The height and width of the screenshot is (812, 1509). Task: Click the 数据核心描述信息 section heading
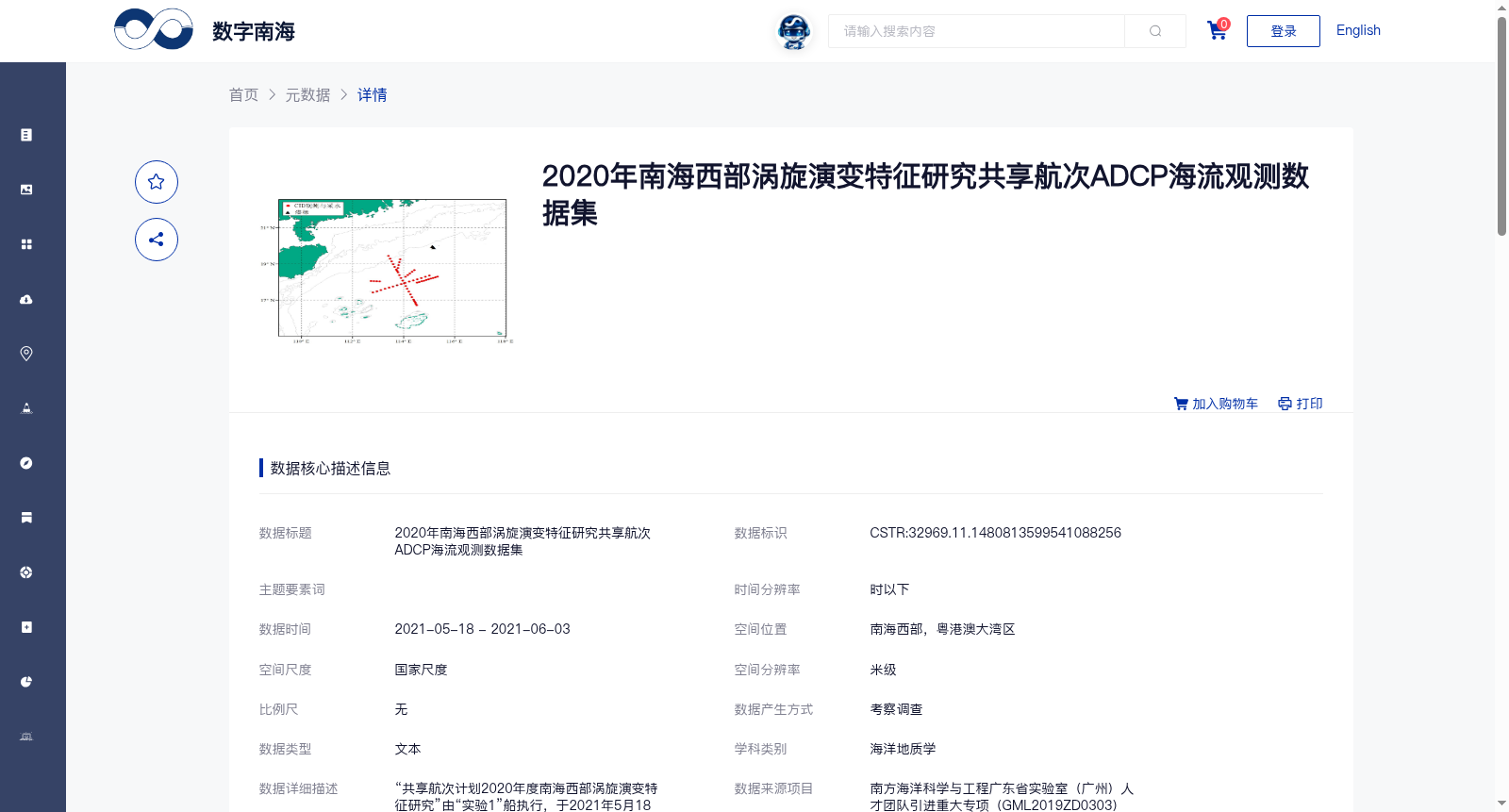tap(330, 468)
